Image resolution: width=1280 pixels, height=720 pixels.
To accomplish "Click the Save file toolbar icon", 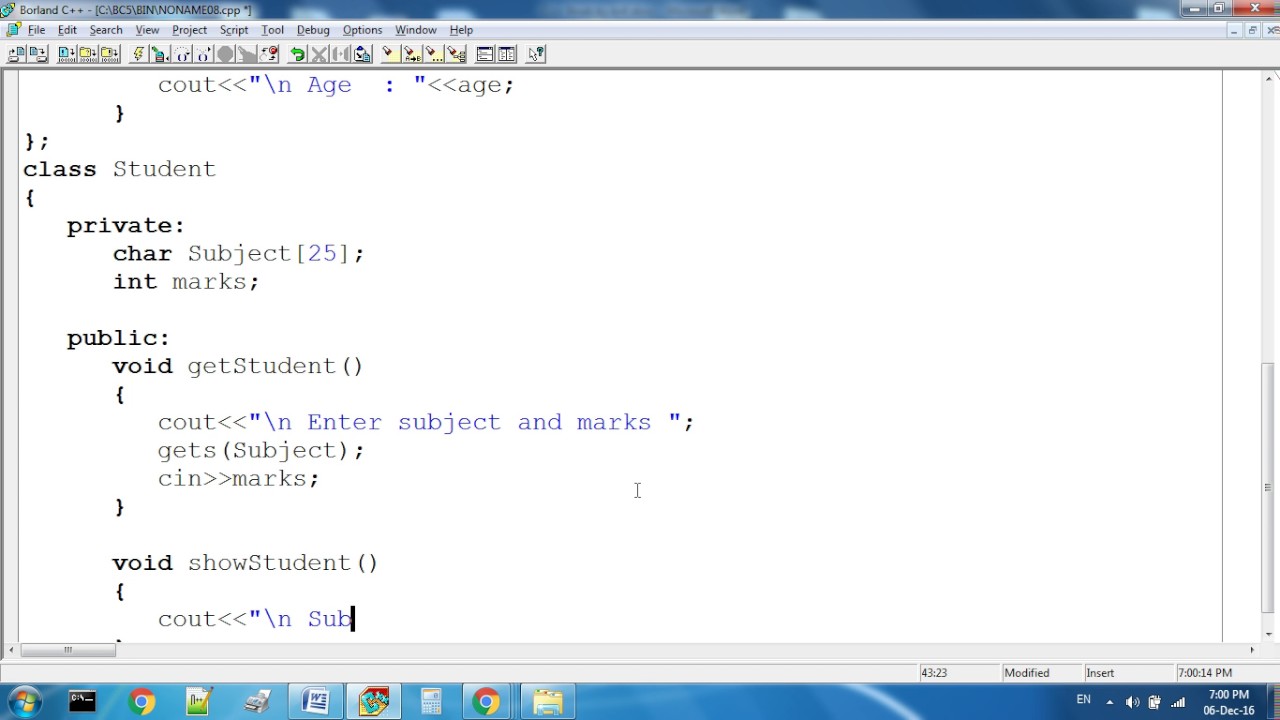I will pyautogui.click(x=38, y=54).
